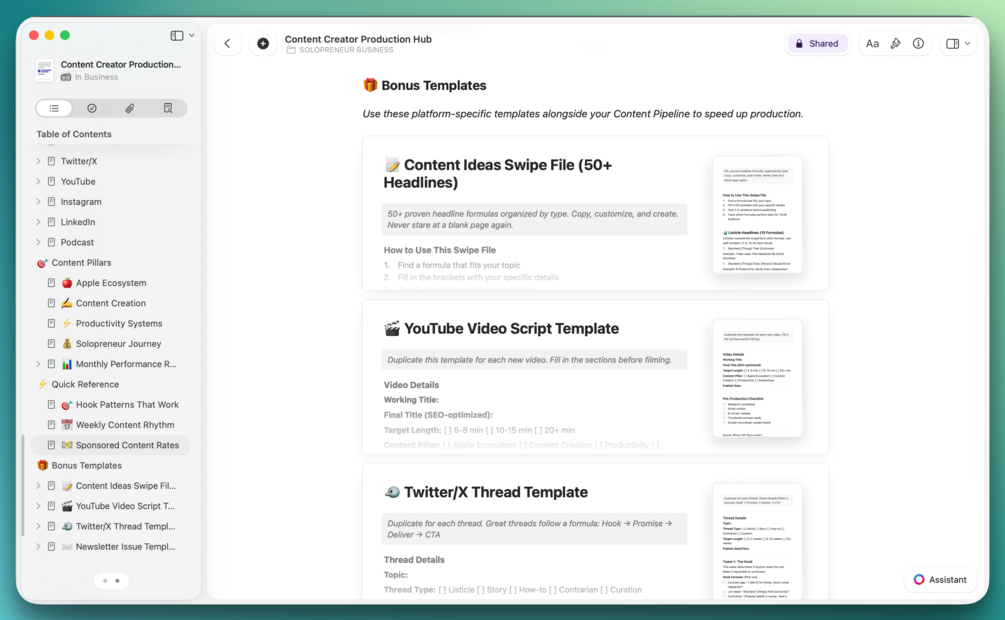Open the Shared status button
Viewport: 1005px width, 620px height.
817,44
